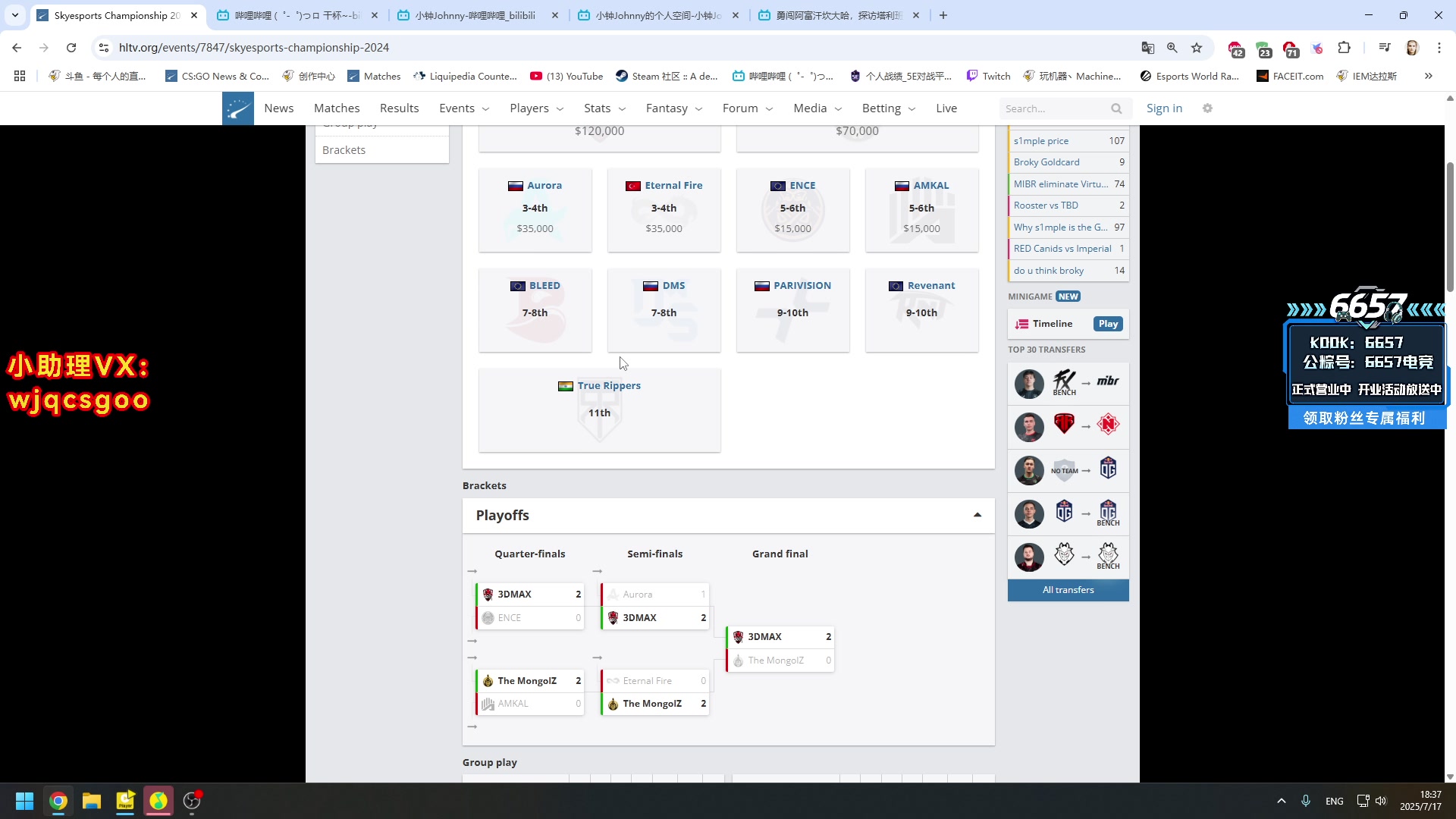The width and height of the screenshot is (1456, 819).
Task: Open the Aurora team link
Action: pyautogui.click(x=544, y=185)
